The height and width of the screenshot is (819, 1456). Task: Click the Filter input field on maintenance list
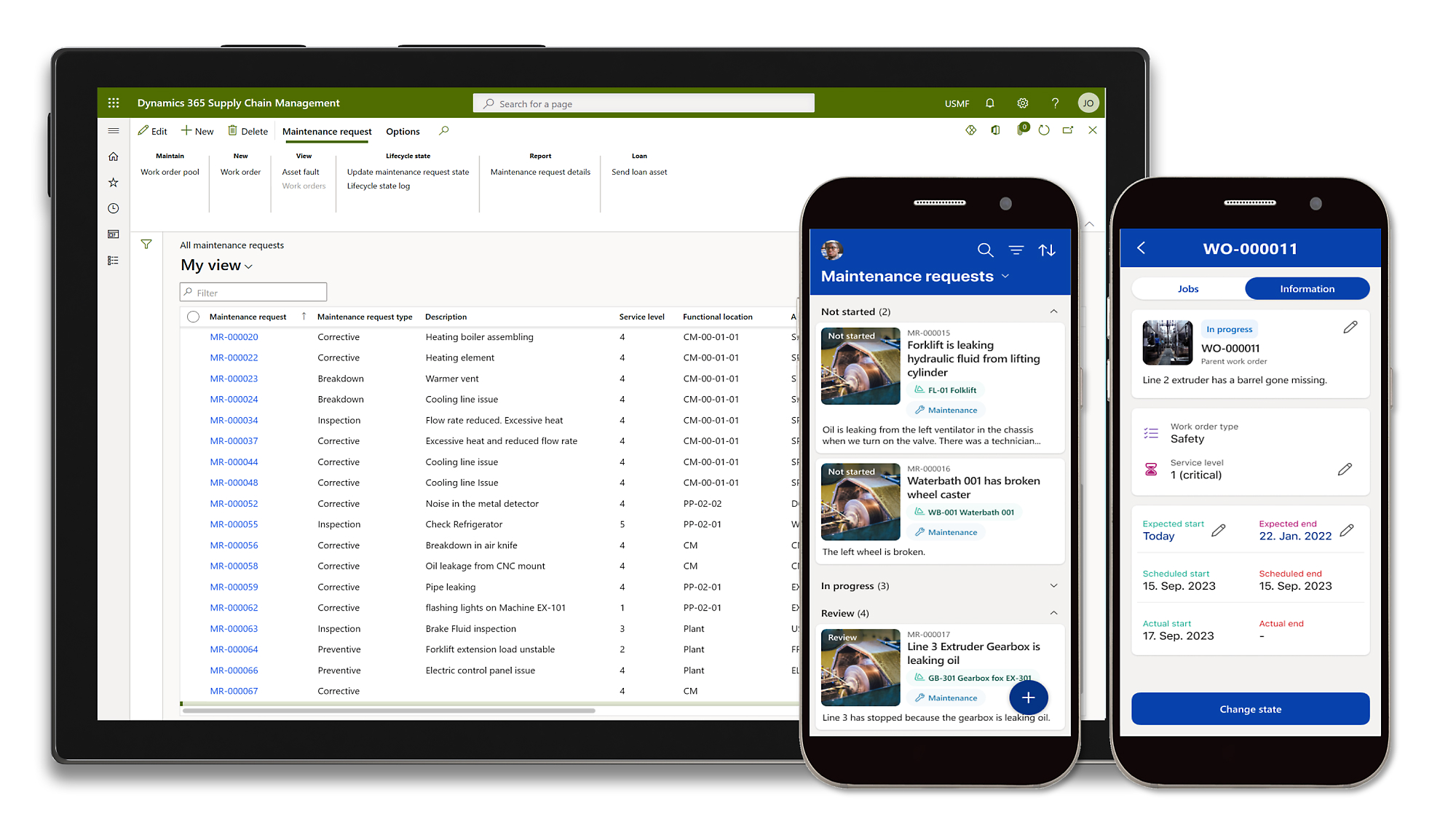252,292
